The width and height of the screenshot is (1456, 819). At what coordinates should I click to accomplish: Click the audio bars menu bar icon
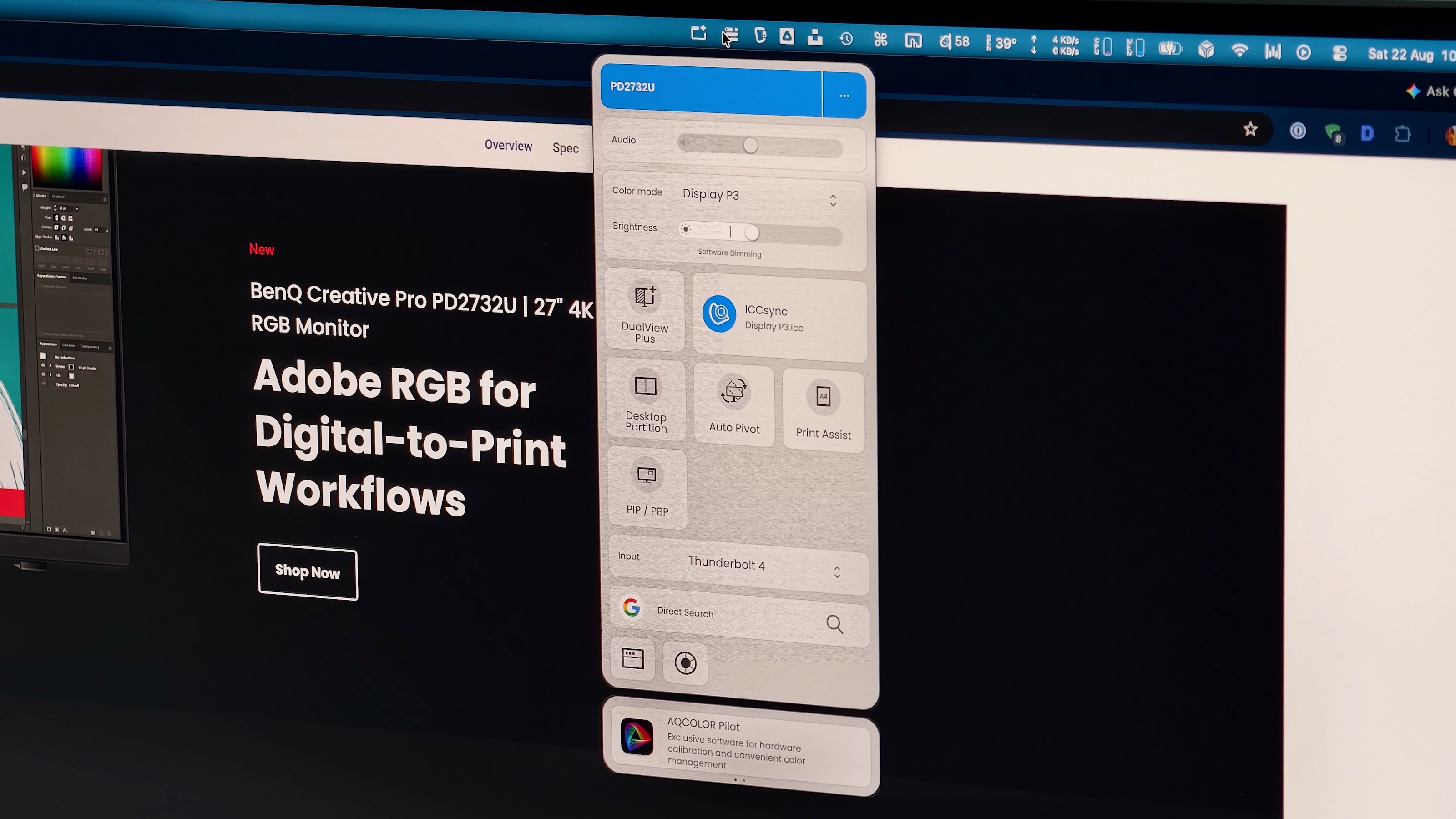click(x=1272, y=52)
